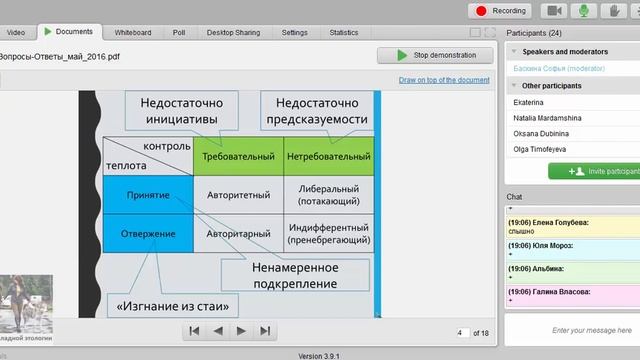Screen dimensions: 640x360
Task: Click the Недостаточно инициативы callout
Action: 182,111
